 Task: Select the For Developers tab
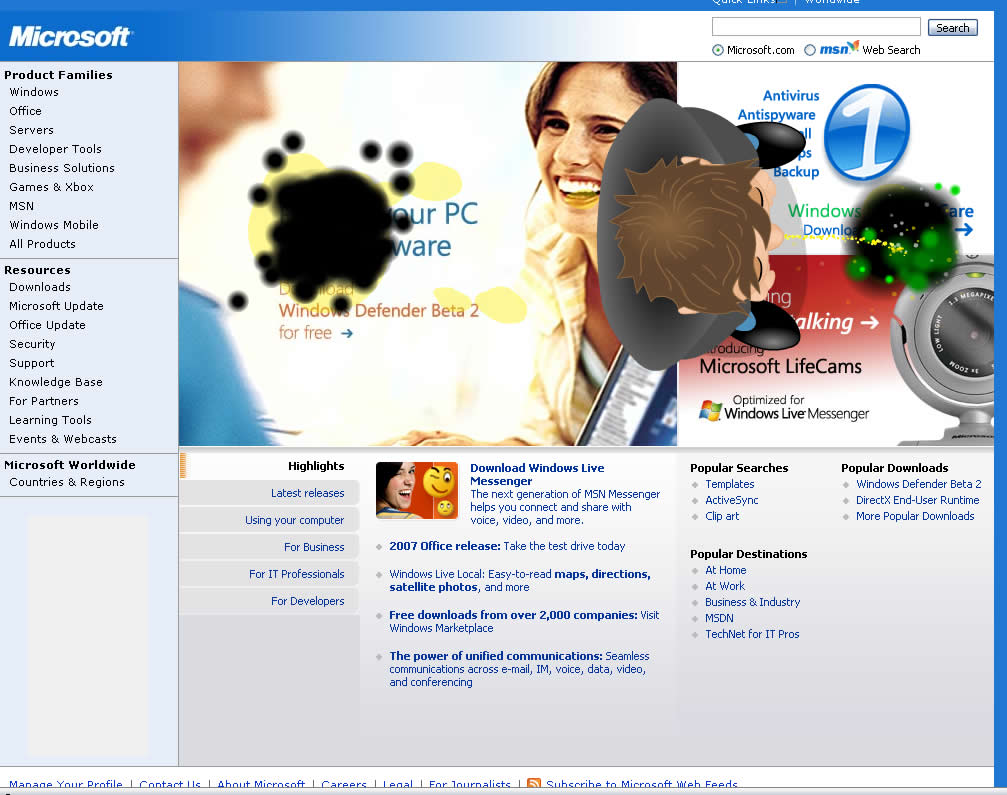(269, 601)
